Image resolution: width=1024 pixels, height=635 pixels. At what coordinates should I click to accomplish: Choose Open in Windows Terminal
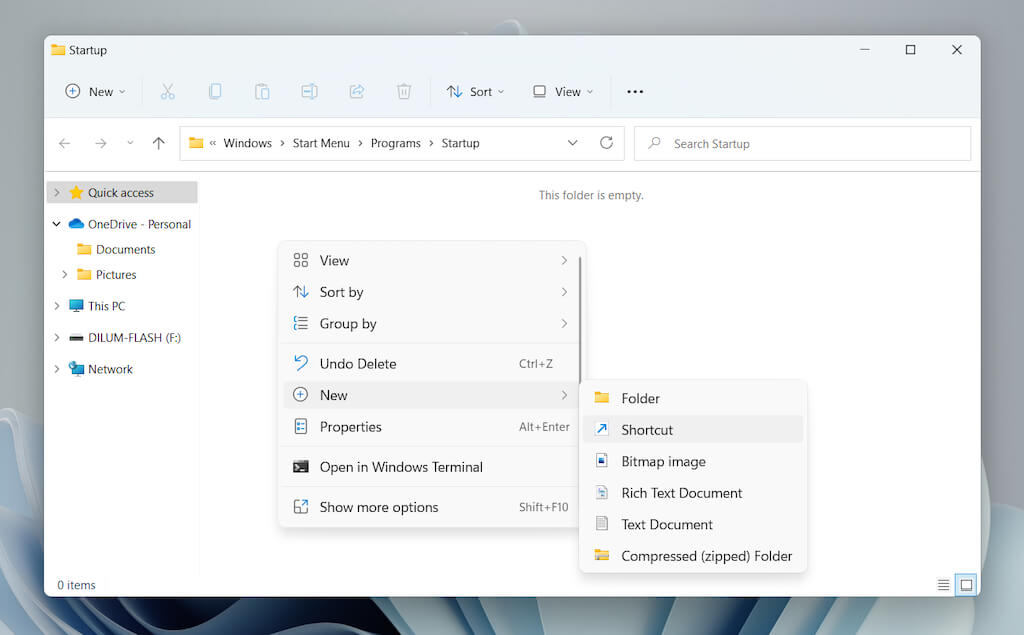point(400,467)
